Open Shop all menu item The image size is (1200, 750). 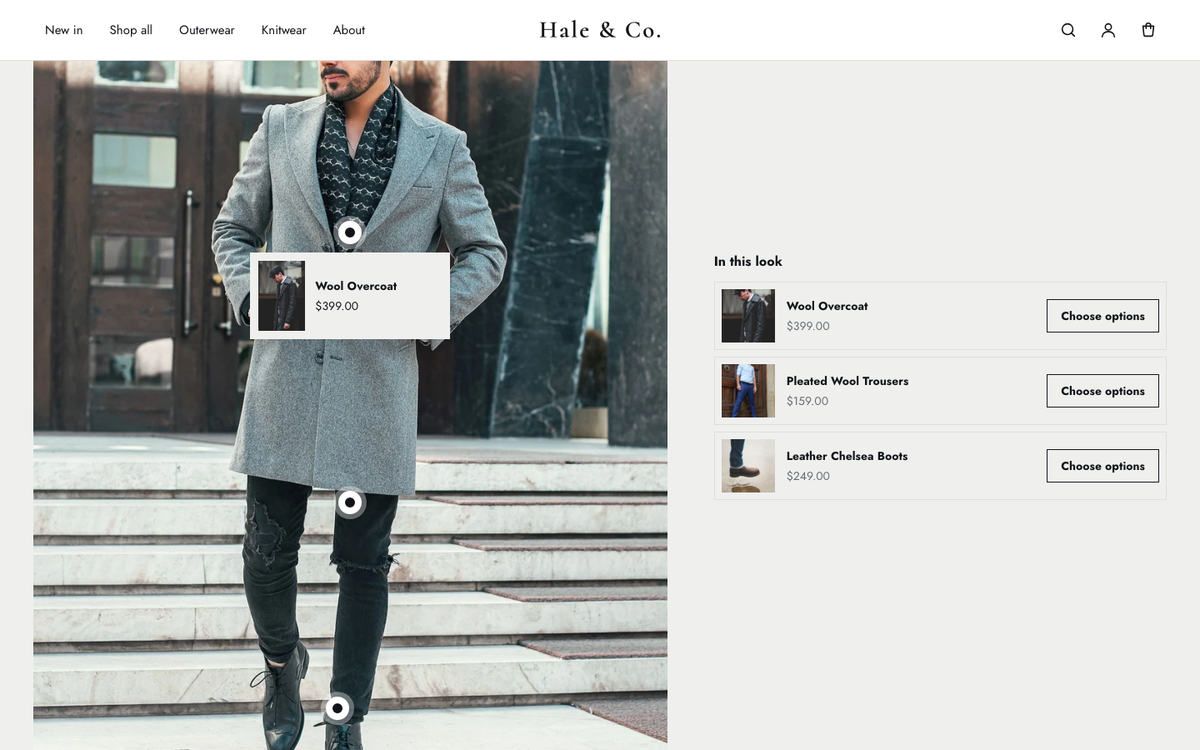coord(131,30)
